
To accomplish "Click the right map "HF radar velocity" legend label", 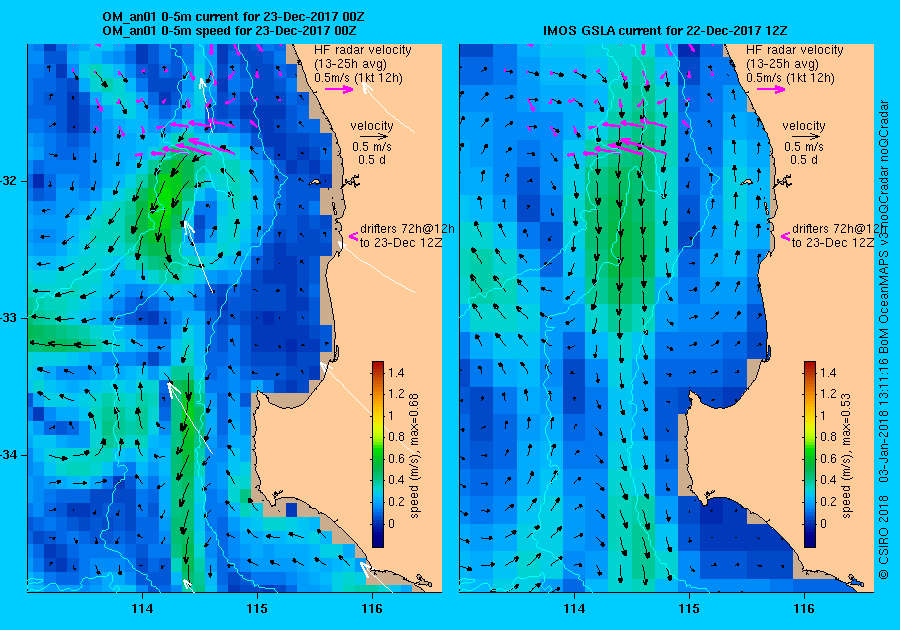I will pyautogui.click(x=795, y=50).
